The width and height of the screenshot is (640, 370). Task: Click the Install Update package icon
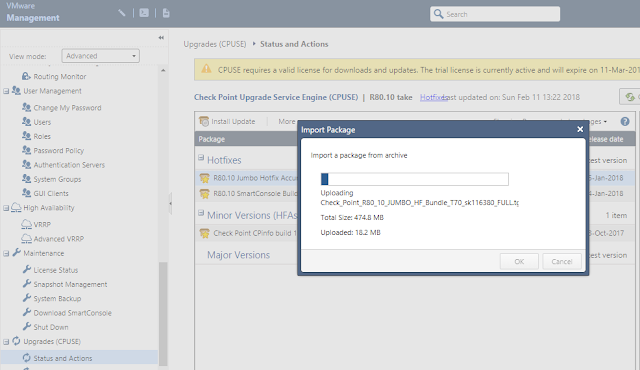point(204,121)
